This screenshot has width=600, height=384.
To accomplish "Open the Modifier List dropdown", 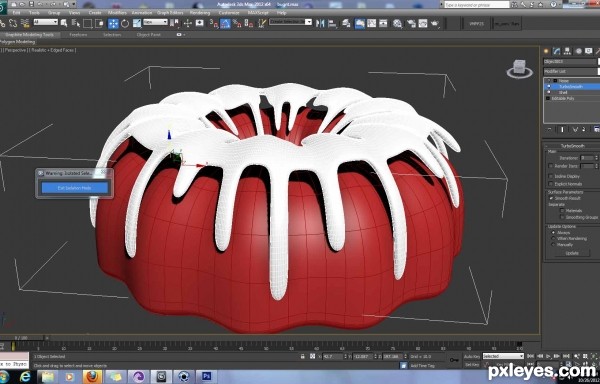I will pyautogui.click(x=571, y=72).
